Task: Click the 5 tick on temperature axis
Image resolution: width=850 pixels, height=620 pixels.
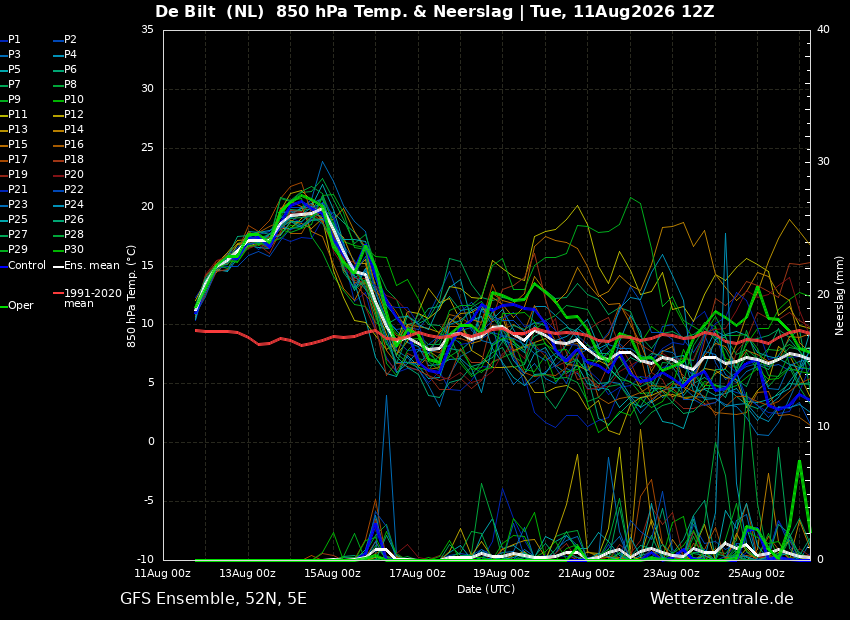Action: pos(151,383)
